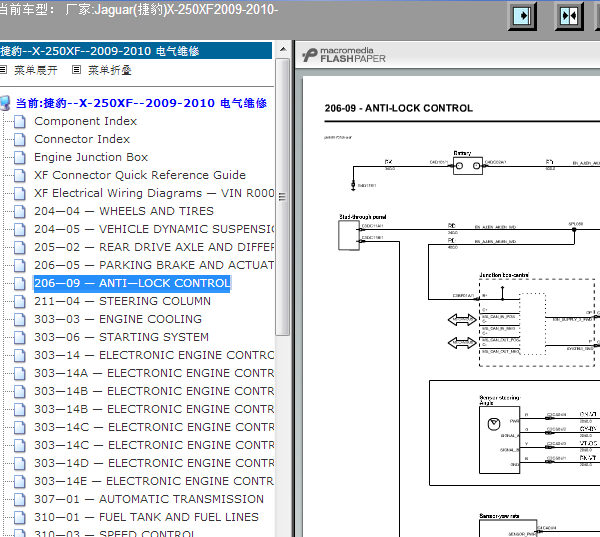Click the steering angle sensor block in the diagram
The image size is (600, 537).
click(499, 440)
